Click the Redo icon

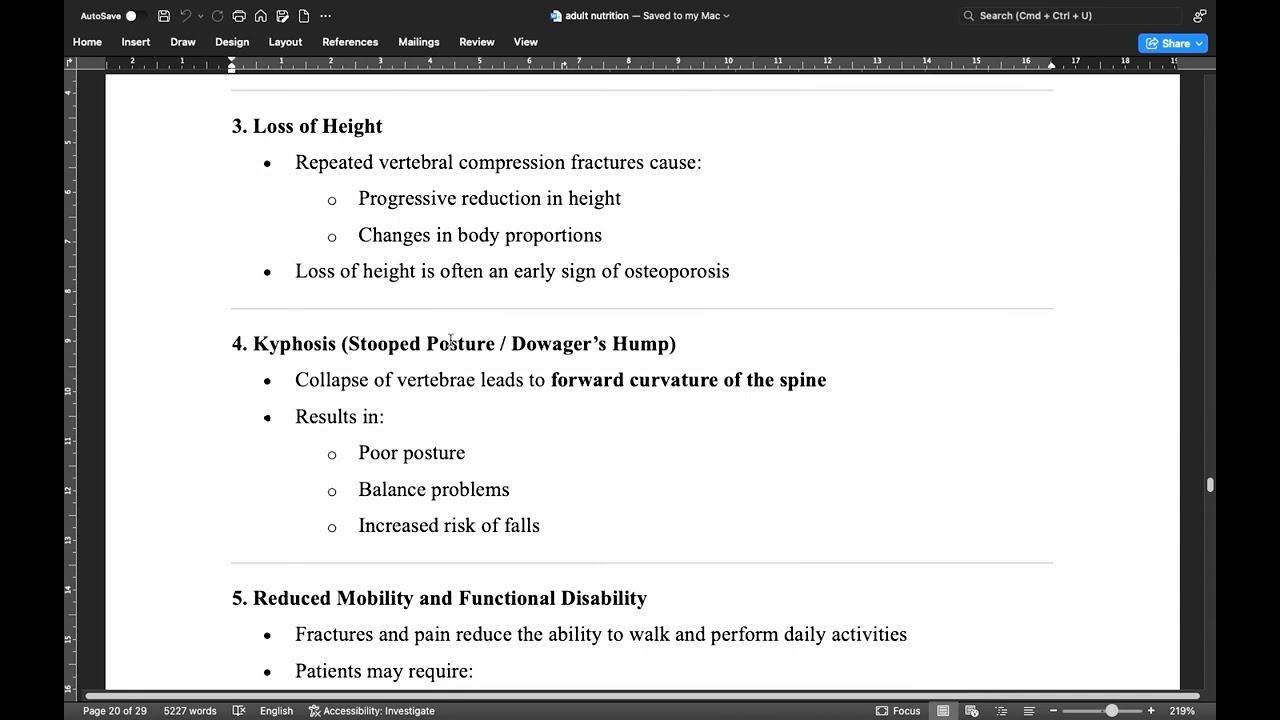[217, 16]
